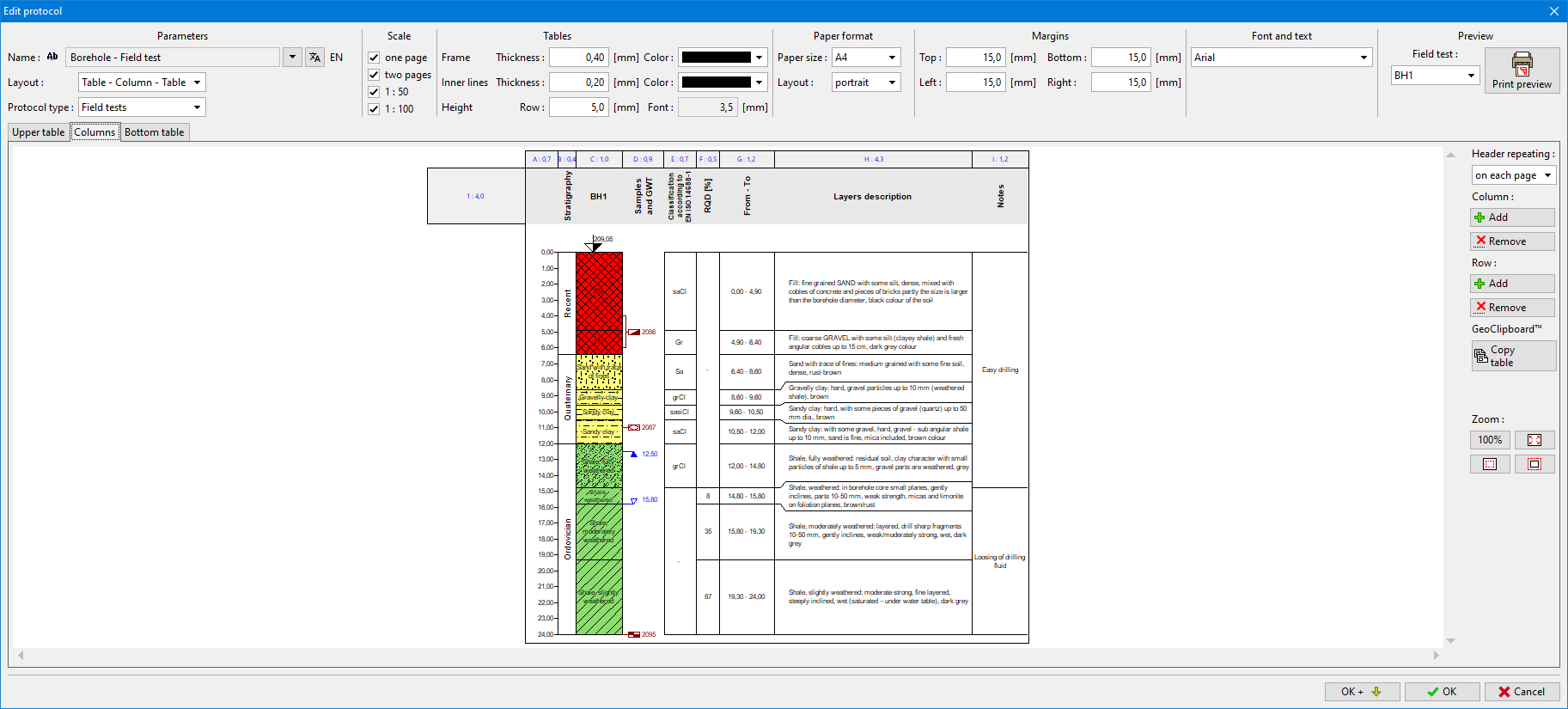The image size is (1568, 709).
Task: Click the Notes header cell
Action: pos(1000,196)
